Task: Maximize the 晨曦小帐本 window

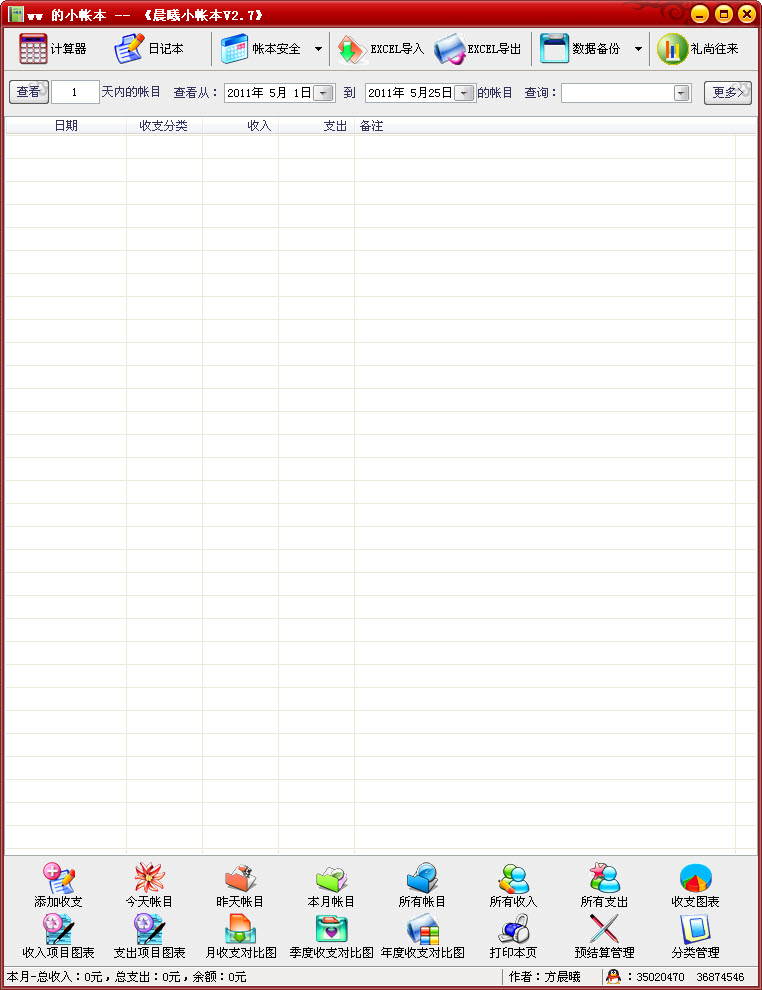Action: tap(723, 14)
